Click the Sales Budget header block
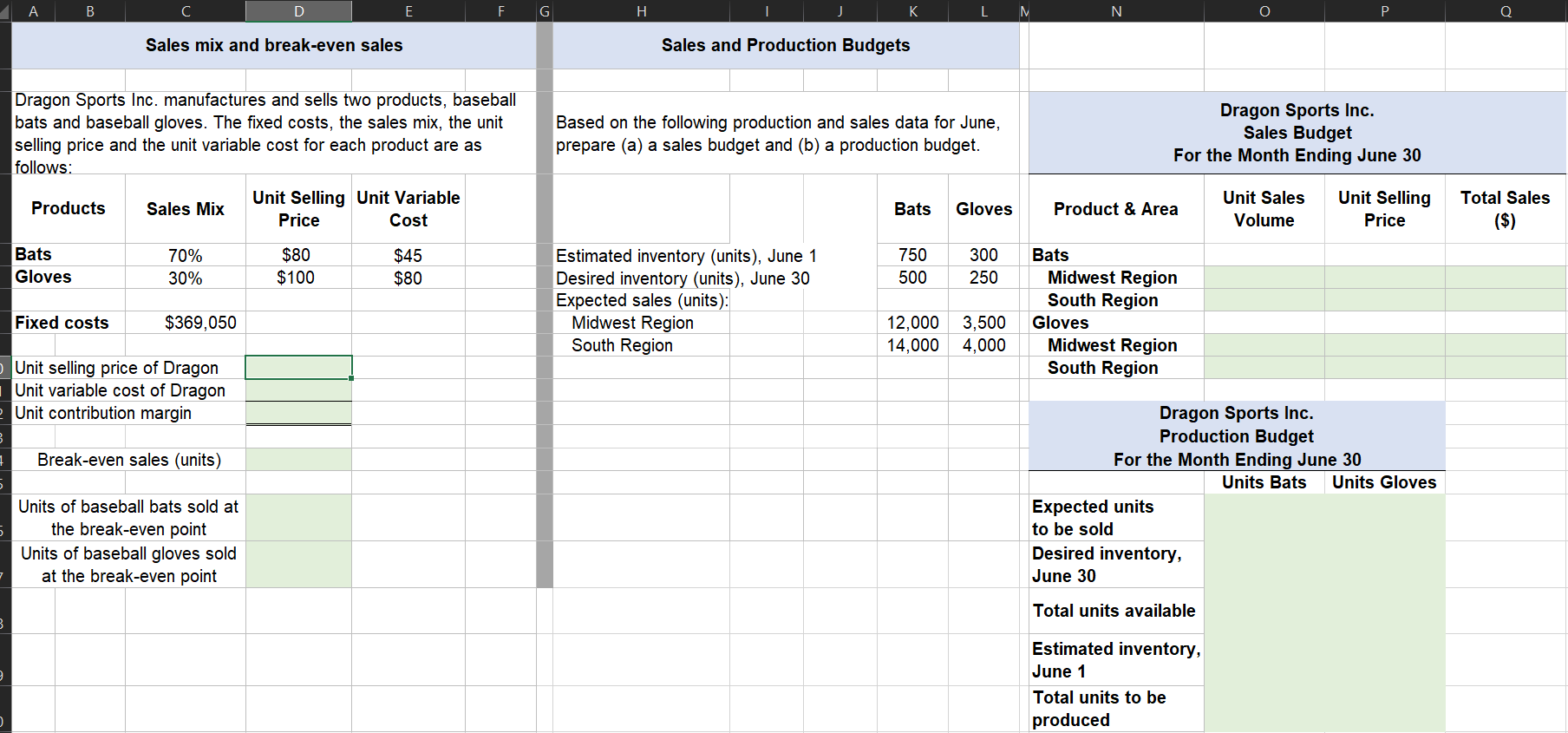 tap(1297, 133)
